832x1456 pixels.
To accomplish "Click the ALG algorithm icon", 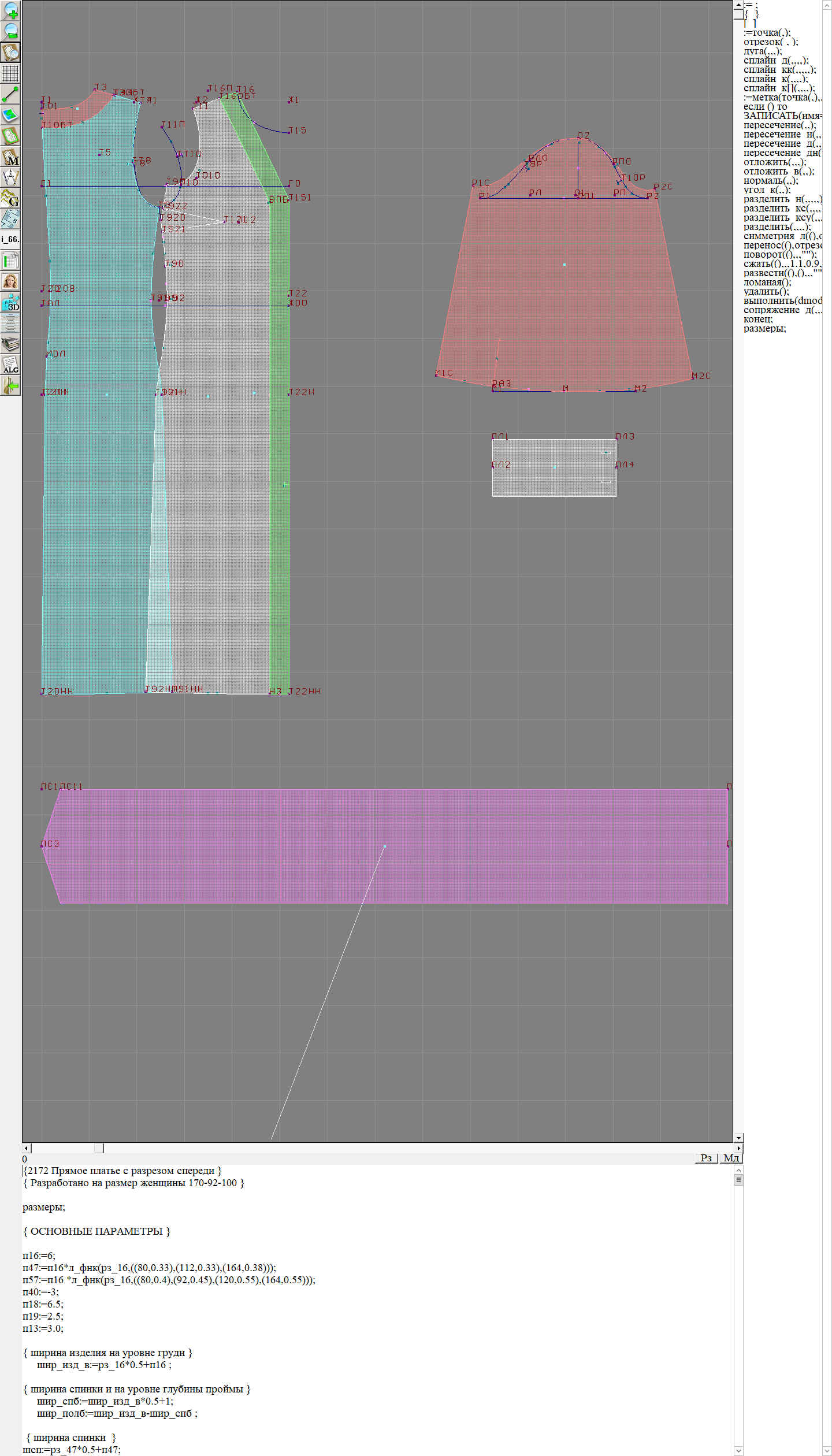I will (x=10, y=365).
